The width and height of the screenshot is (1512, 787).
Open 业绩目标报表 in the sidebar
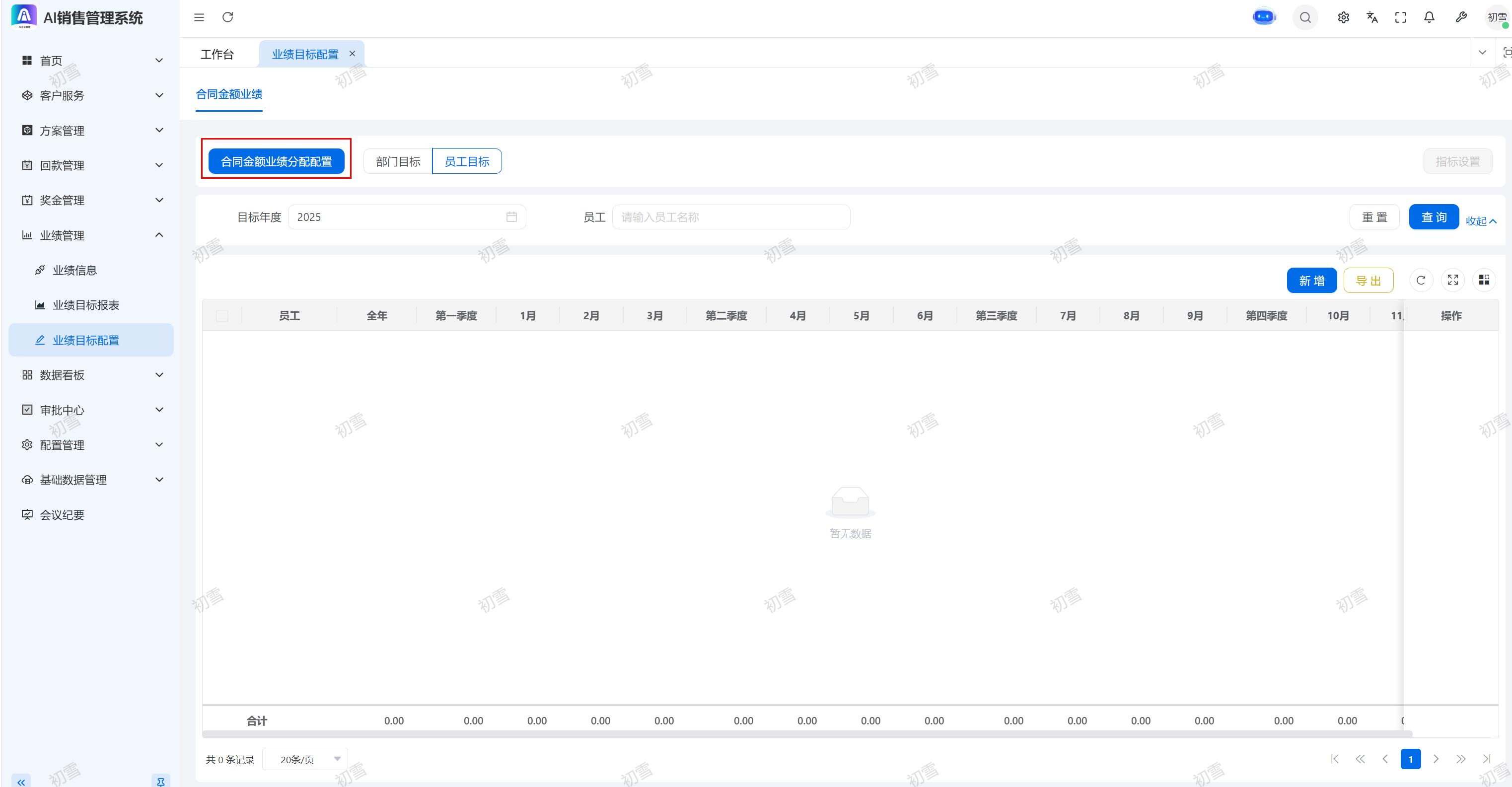click(x=86, y=305)
